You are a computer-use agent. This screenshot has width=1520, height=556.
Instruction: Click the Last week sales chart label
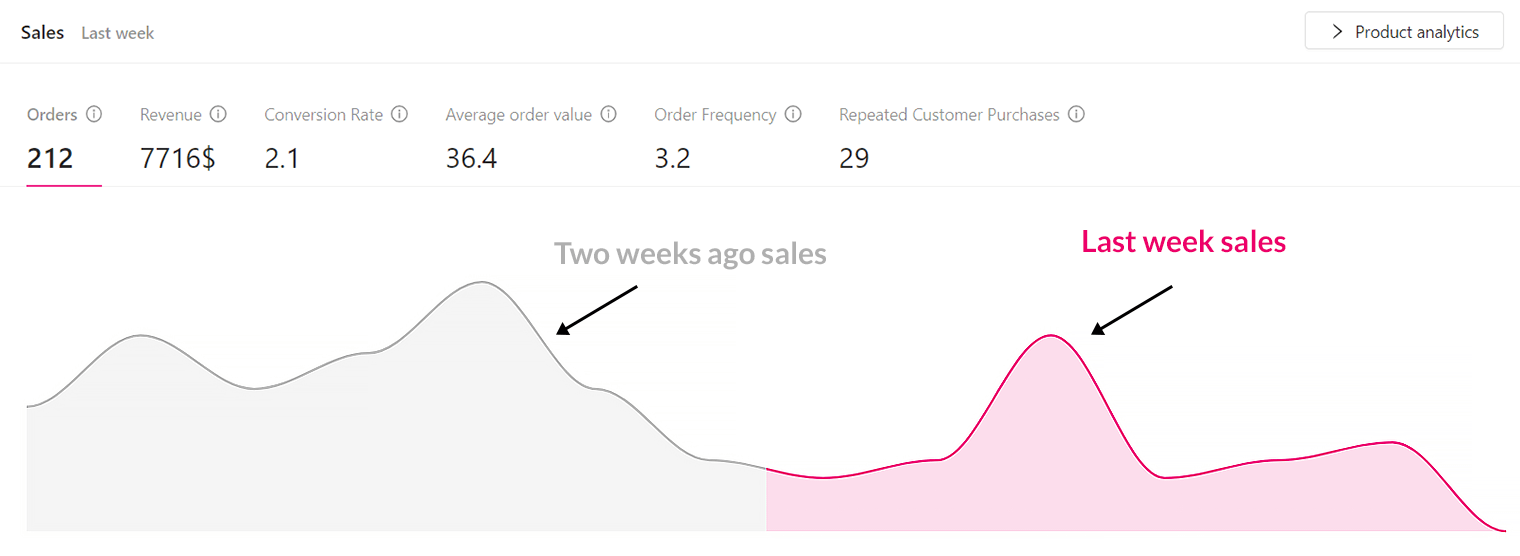click(x=1184, y=241)
